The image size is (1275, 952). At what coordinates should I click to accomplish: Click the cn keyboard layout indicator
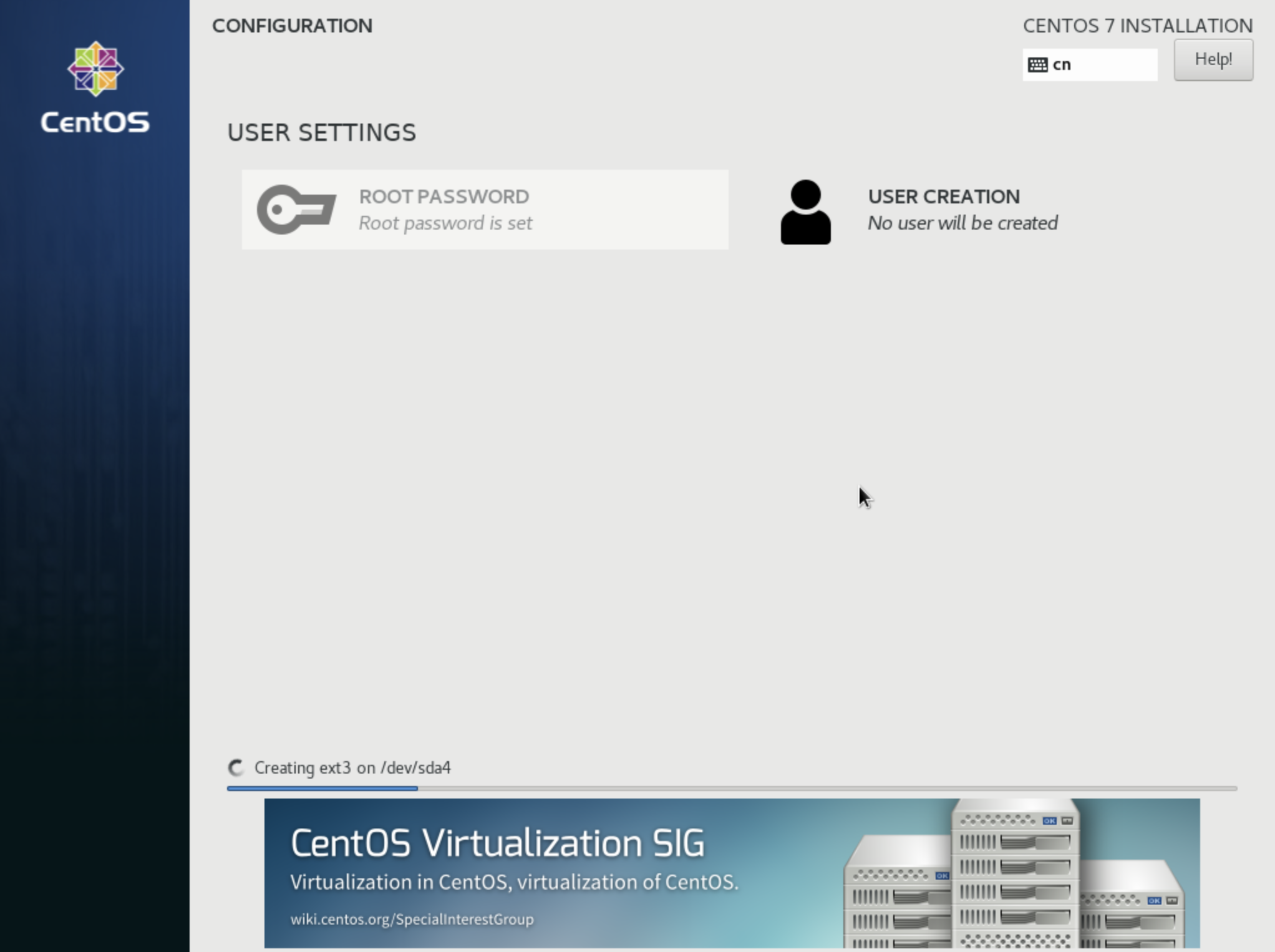pyautogui.click(x=1090, y=65)
